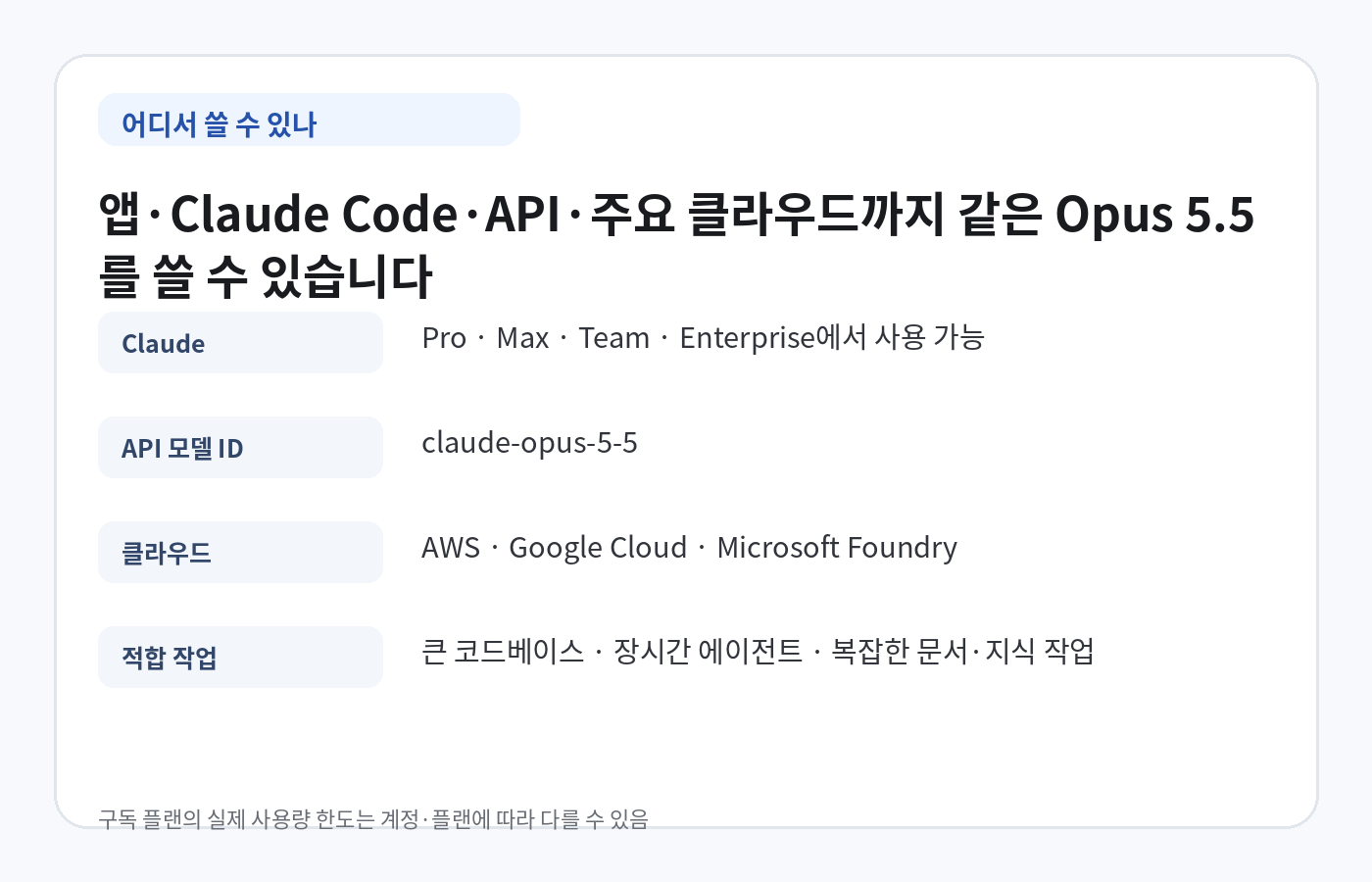1372x882 pixels.
Task: Click the footnote about '구독 플랜의 실제 사용량 한도'
Action: [373, 818]
